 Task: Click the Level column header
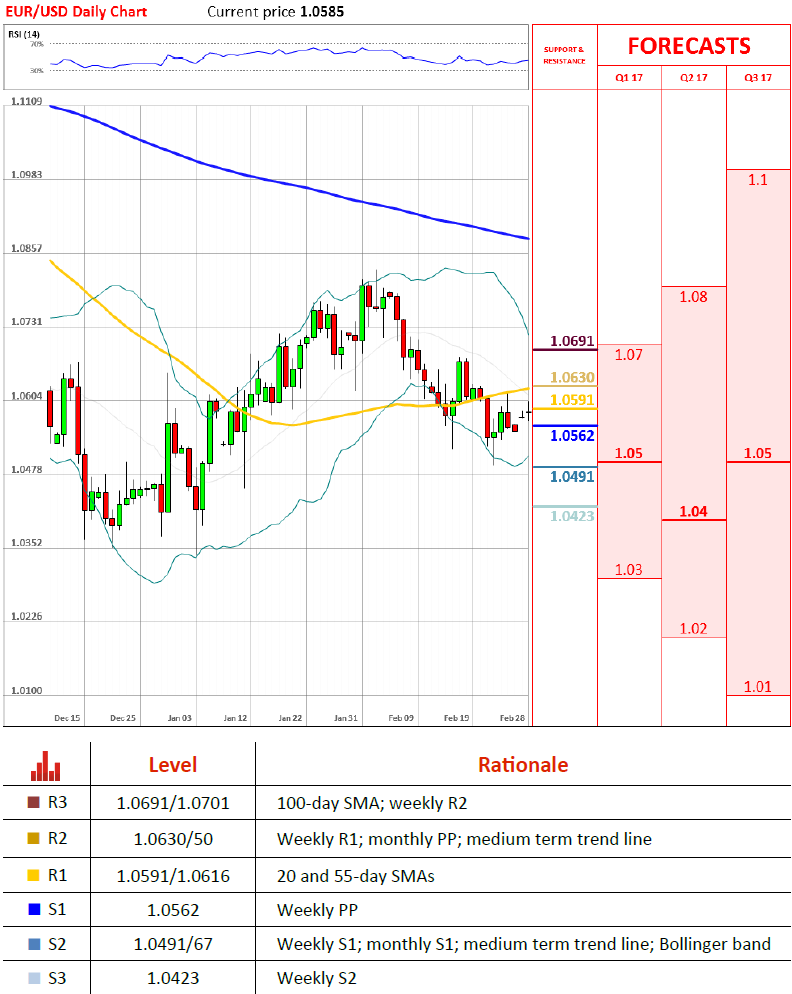click(173, 765)
